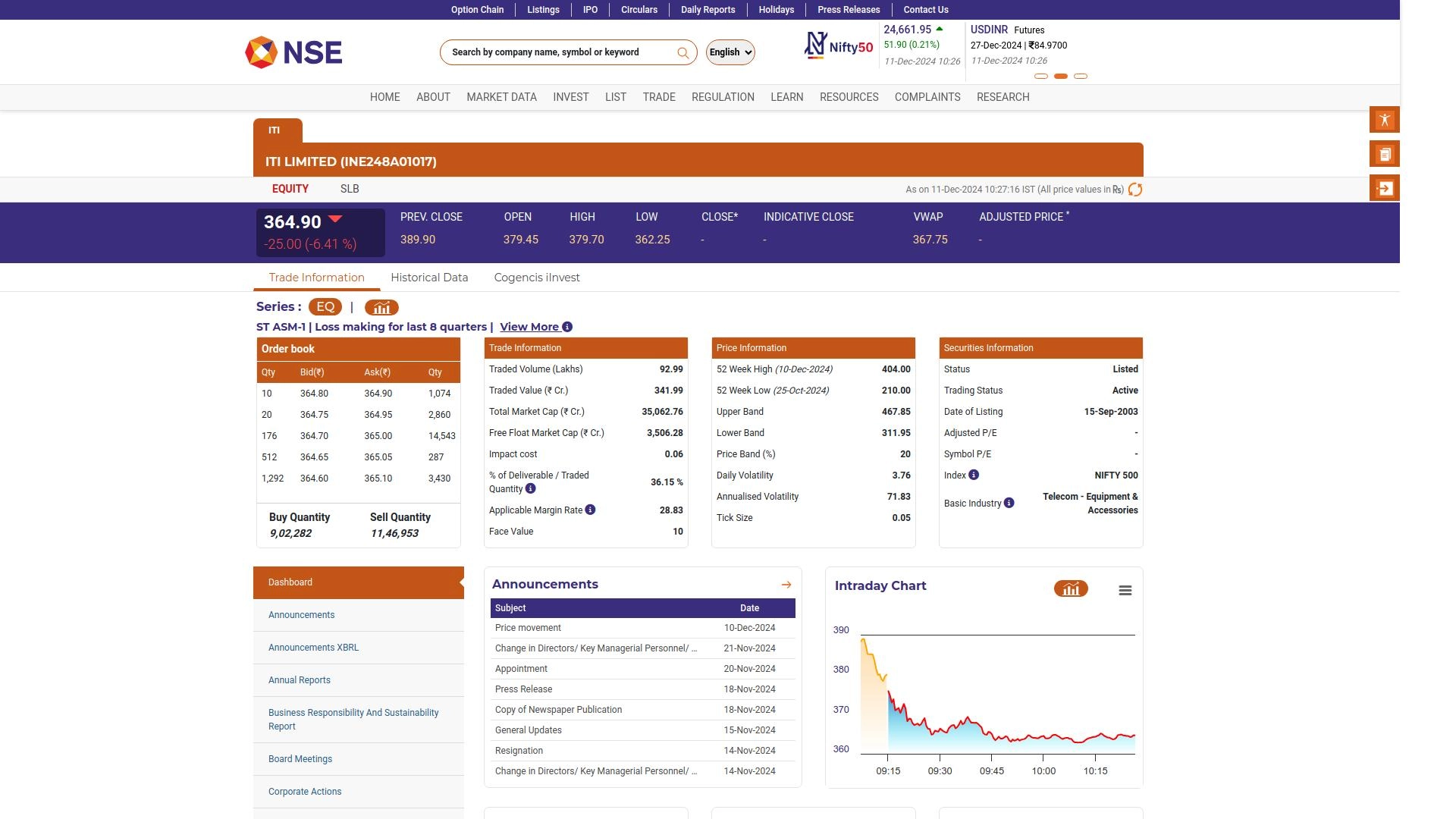Click info icon next to View More
The width and height of the screenshot is (1456, 819).
(567, 327)
